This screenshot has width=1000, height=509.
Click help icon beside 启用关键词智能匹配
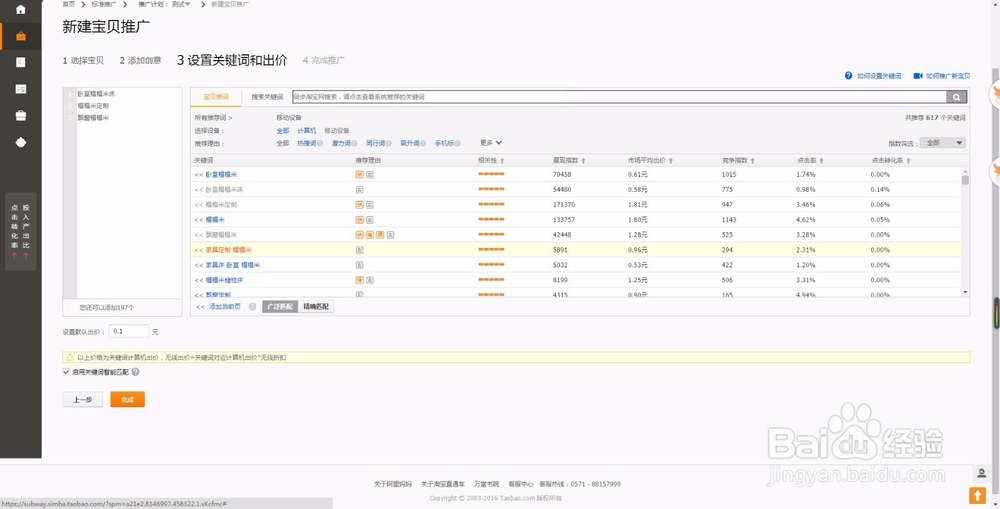pos(135,372)
